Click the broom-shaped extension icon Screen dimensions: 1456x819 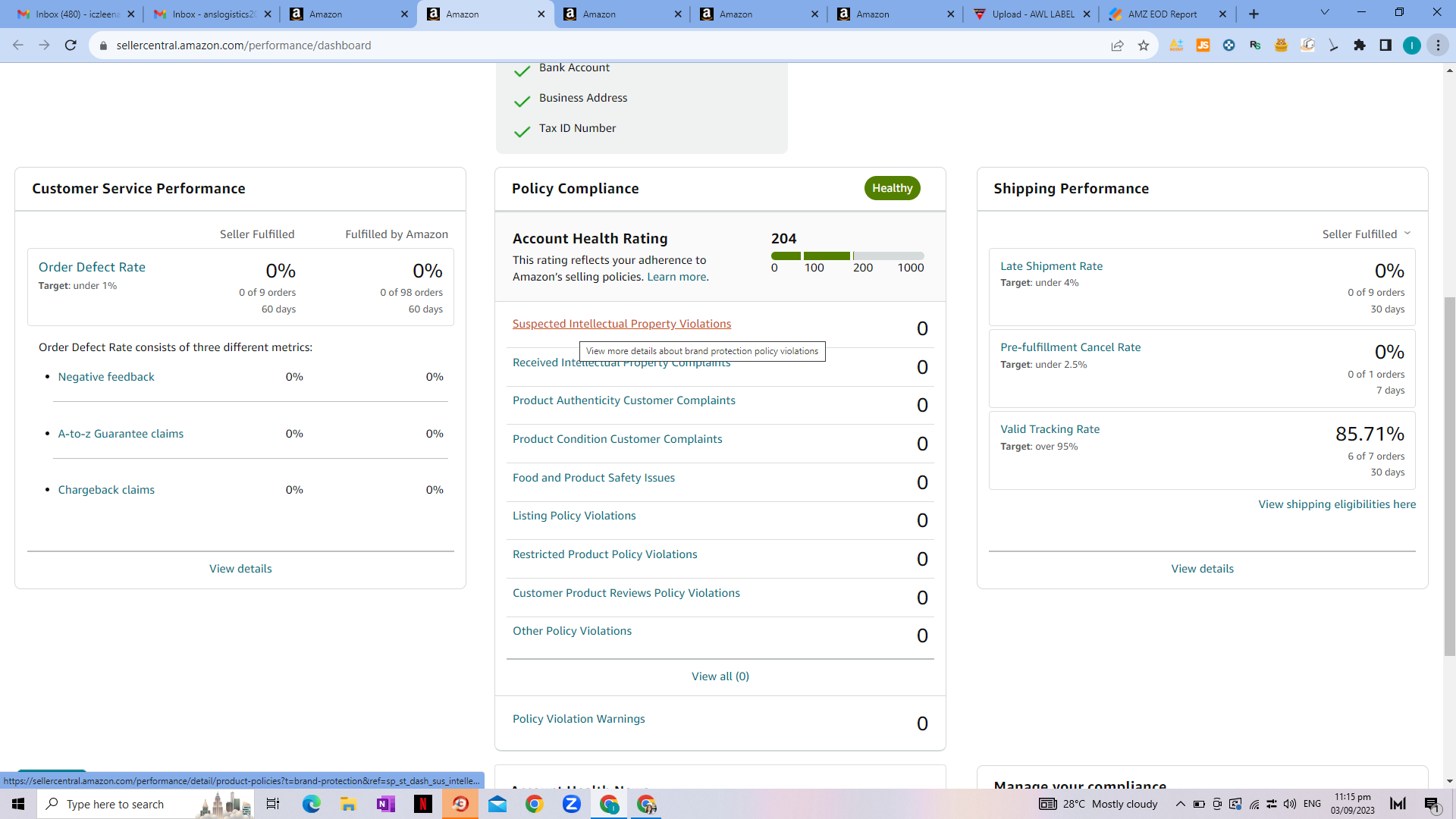point(1334,45)
